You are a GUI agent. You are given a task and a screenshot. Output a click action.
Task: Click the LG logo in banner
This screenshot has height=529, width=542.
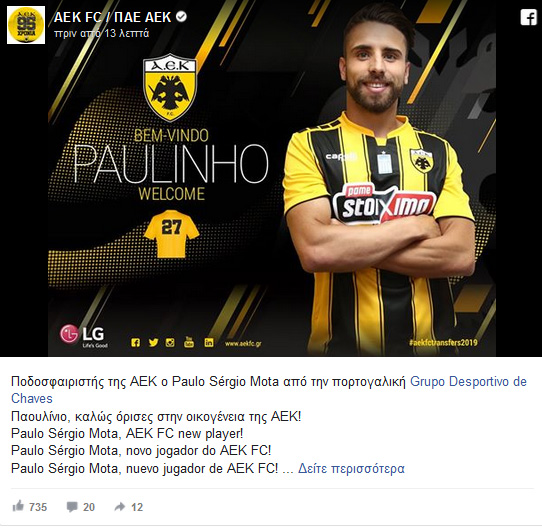click(x=83, y=335)
